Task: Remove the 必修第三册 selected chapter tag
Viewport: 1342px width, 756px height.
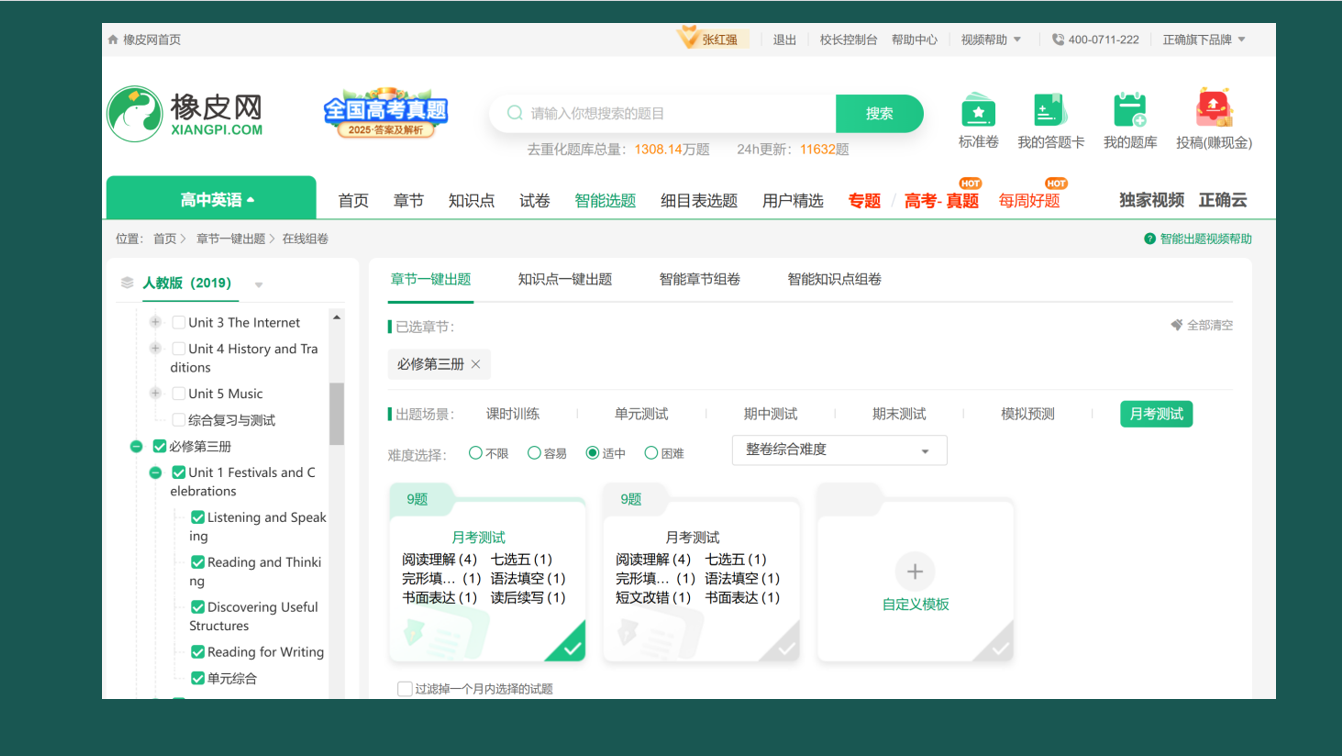Action: [476, 364]
